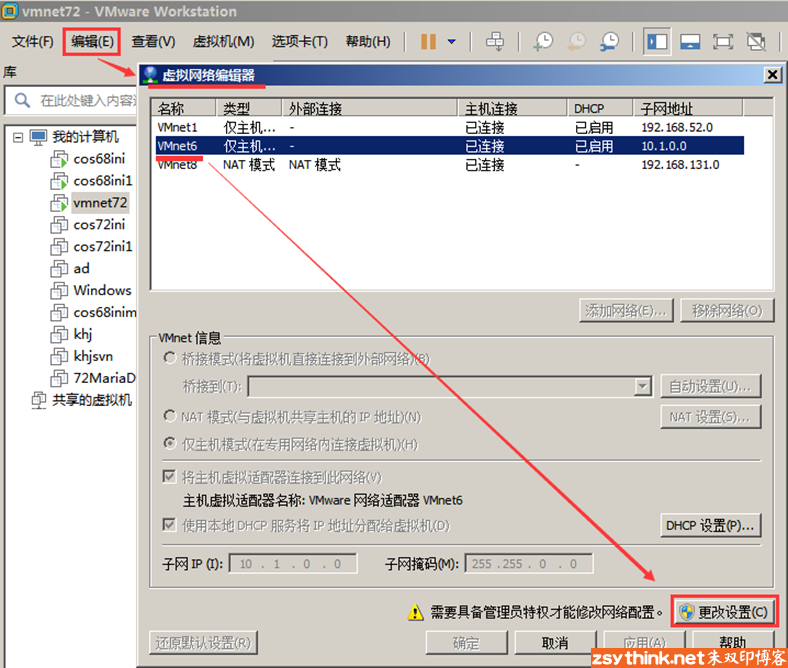Click the send Ctrl+Alt+Del icon
788x668 pixels.
tap(495, 41)
